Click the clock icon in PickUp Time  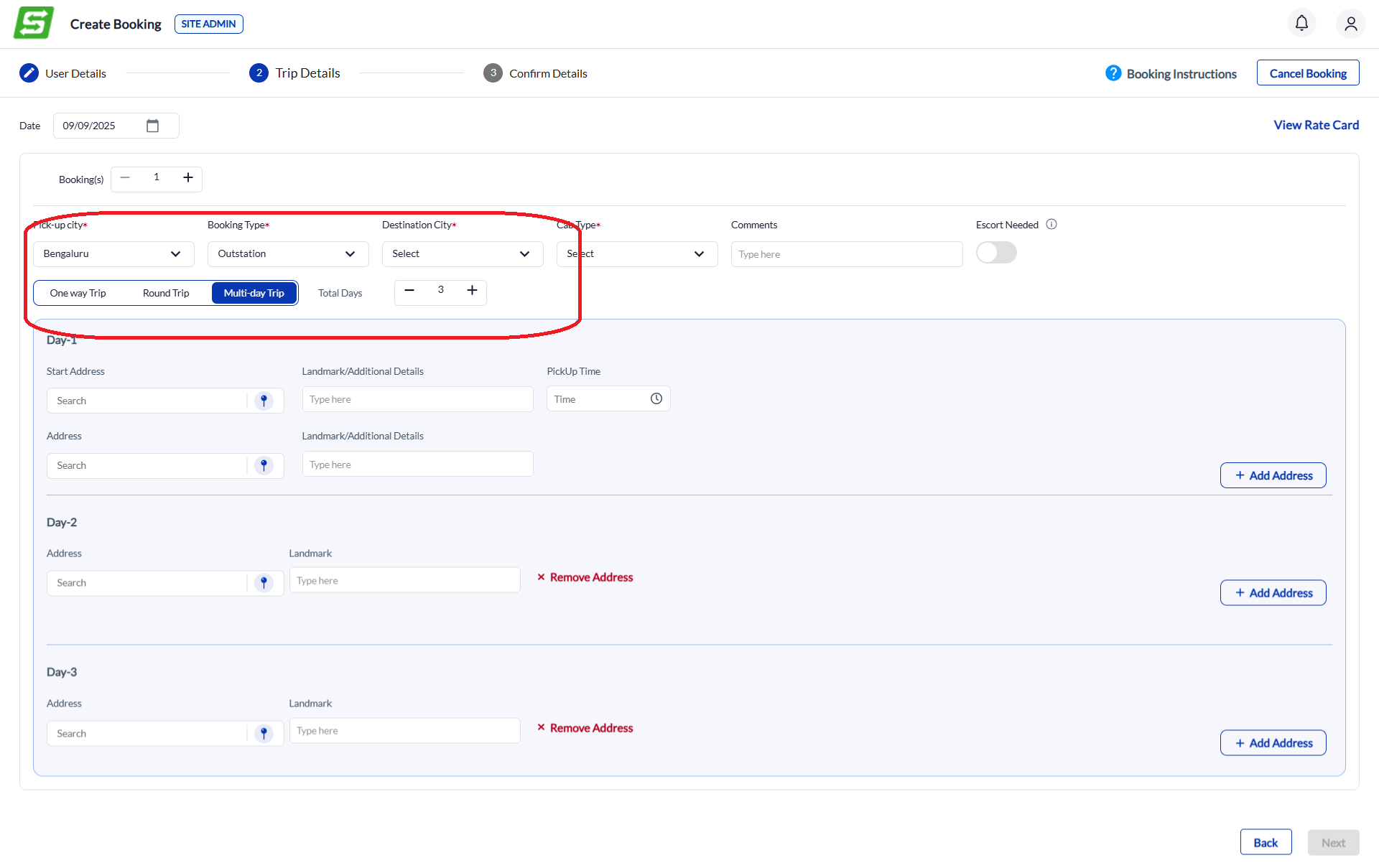(x=656, y=398)
